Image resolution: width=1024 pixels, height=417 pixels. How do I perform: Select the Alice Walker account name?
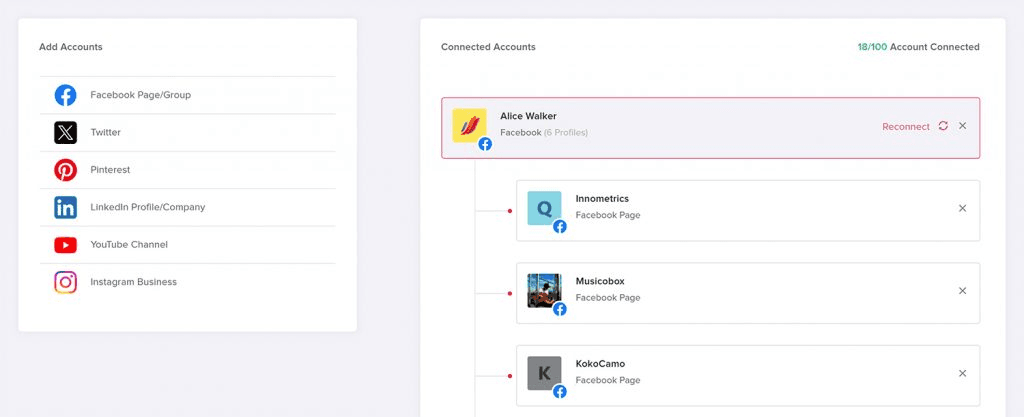point(528,116)
